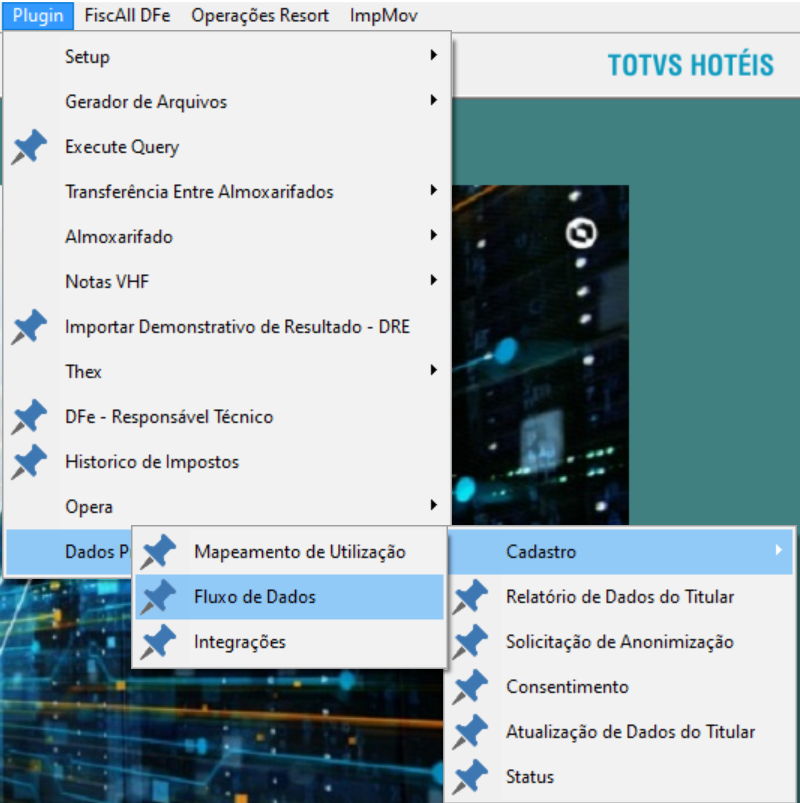This screenshot has height=803, width=800.
Task: Expand the Setup submenu arrow
Action: coord(434,55)
